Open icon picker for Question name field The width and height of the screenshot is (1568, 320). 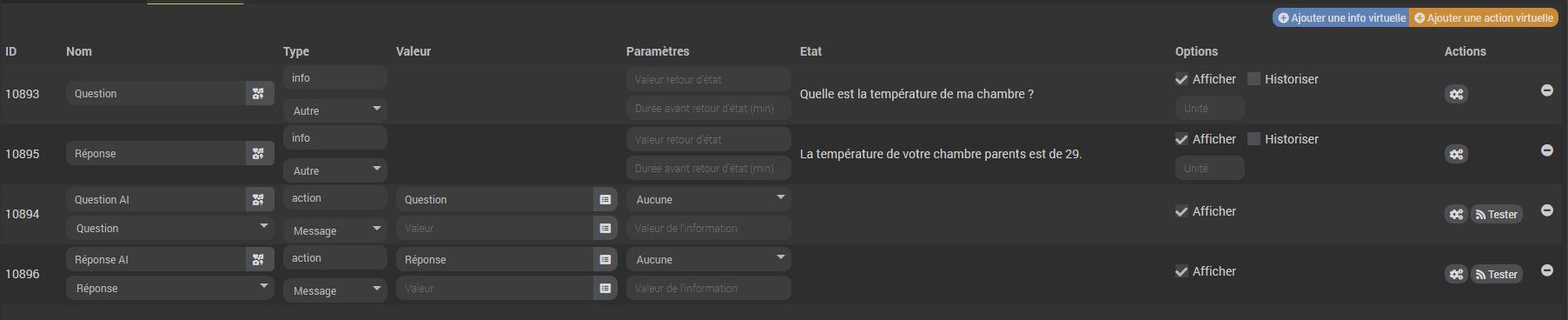258,94
